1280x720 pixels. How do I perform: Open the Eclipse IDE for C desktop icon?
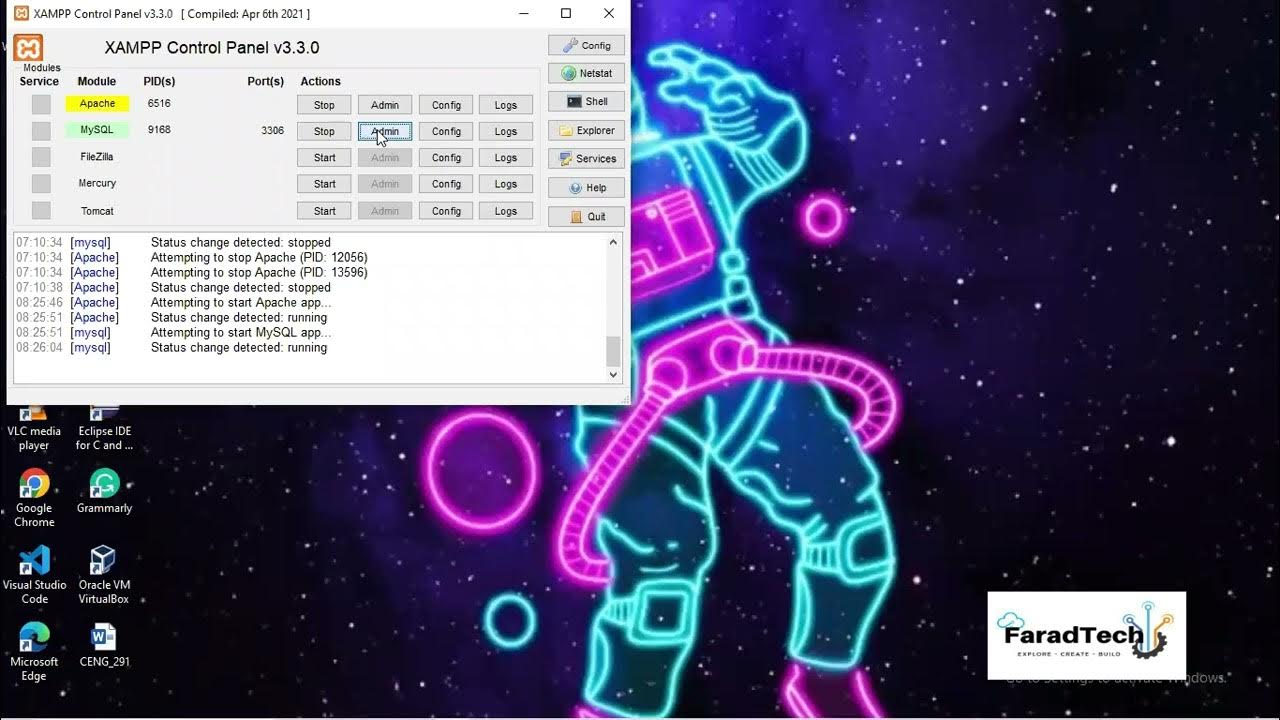point(104,428)
